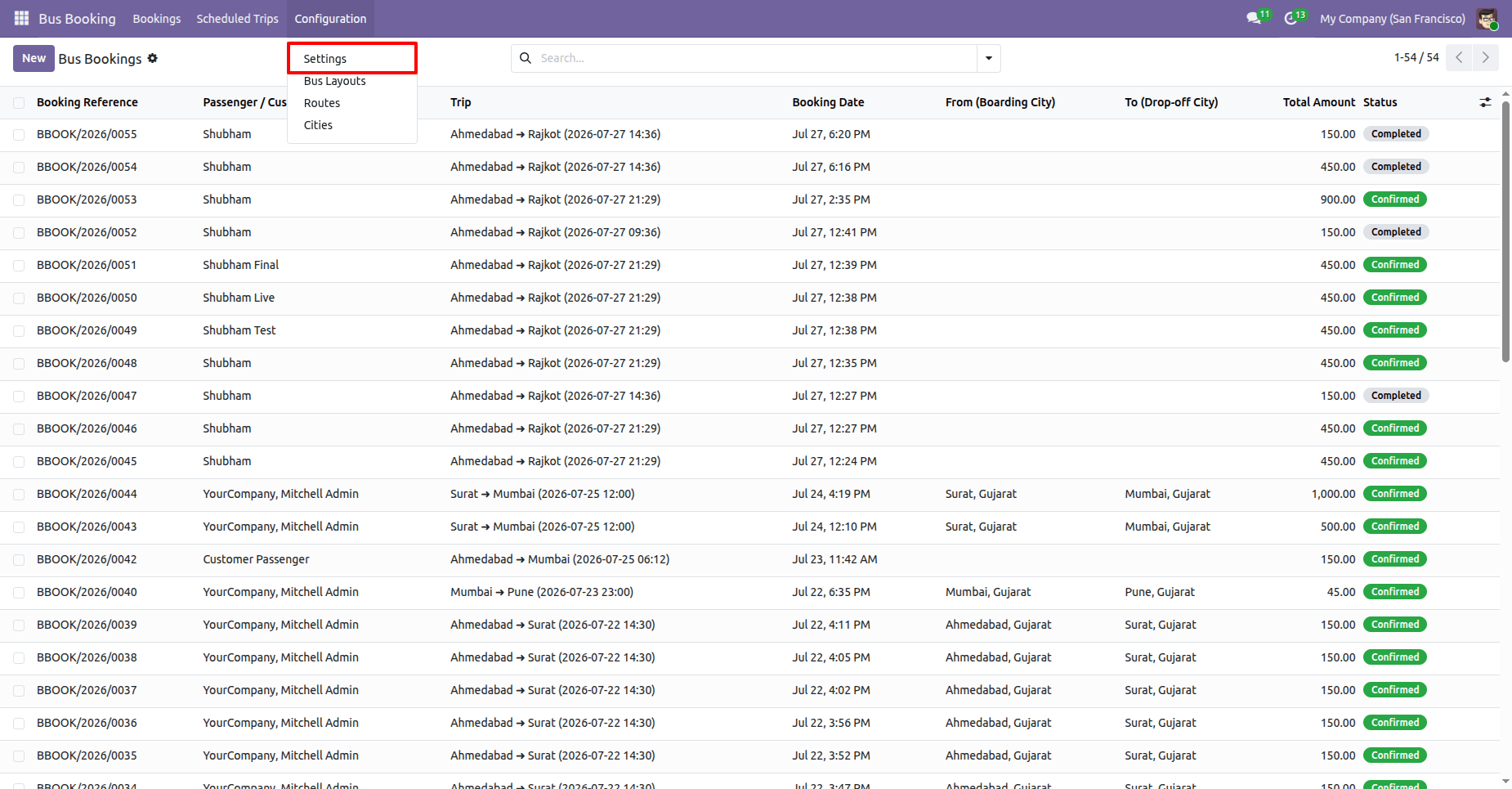
Task: Go to previous page arrow
Action: click(x=1459, y=58)
